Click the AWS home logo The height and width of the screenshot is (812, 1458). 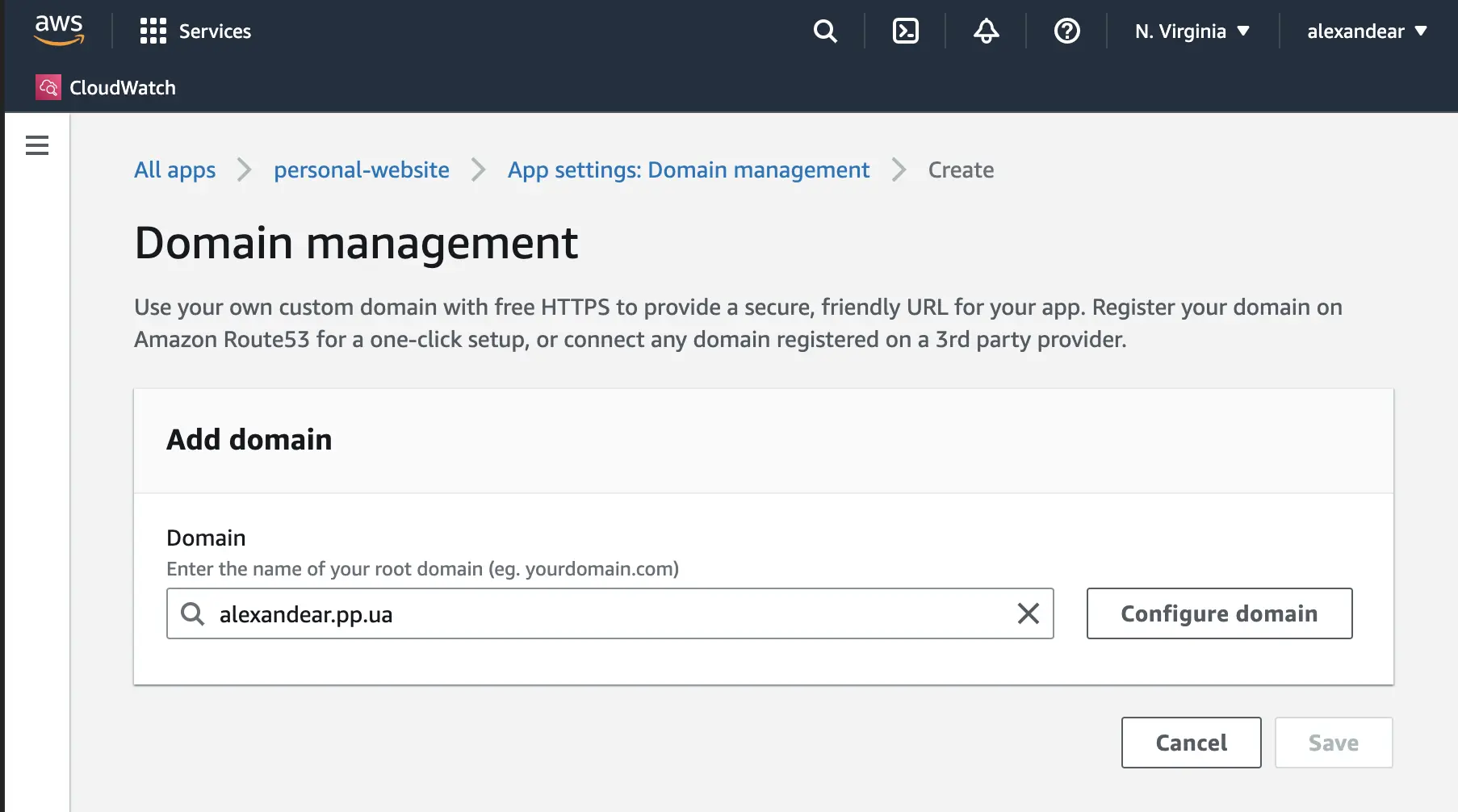coord(59,30)
